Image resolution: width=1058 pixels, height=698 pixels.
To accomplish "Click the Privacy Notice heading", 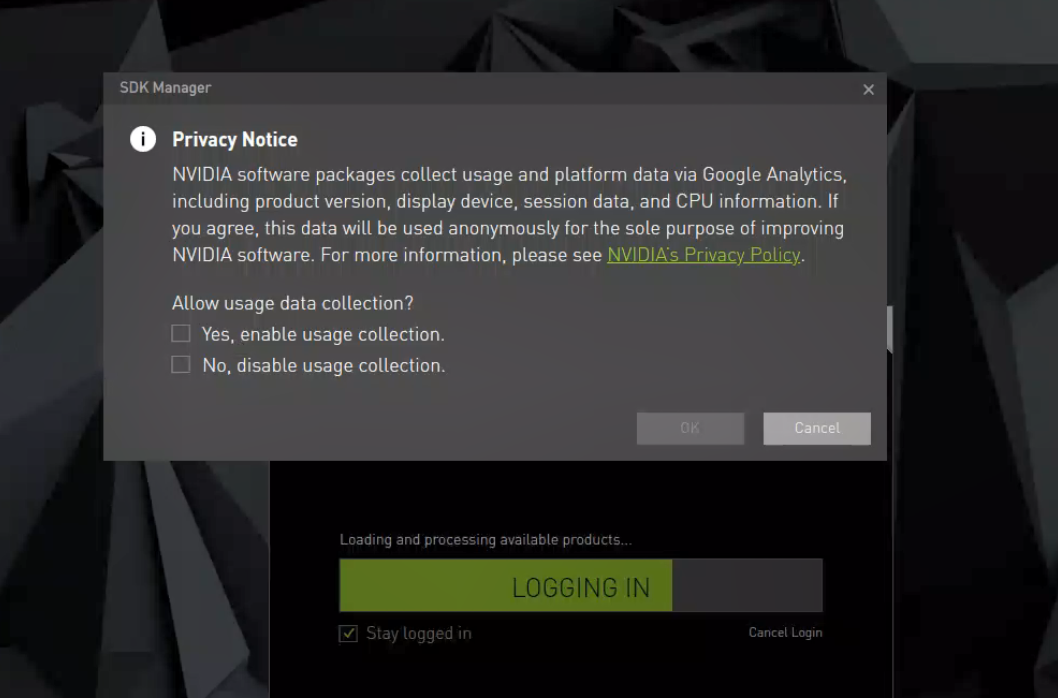I will pos(235,140).
